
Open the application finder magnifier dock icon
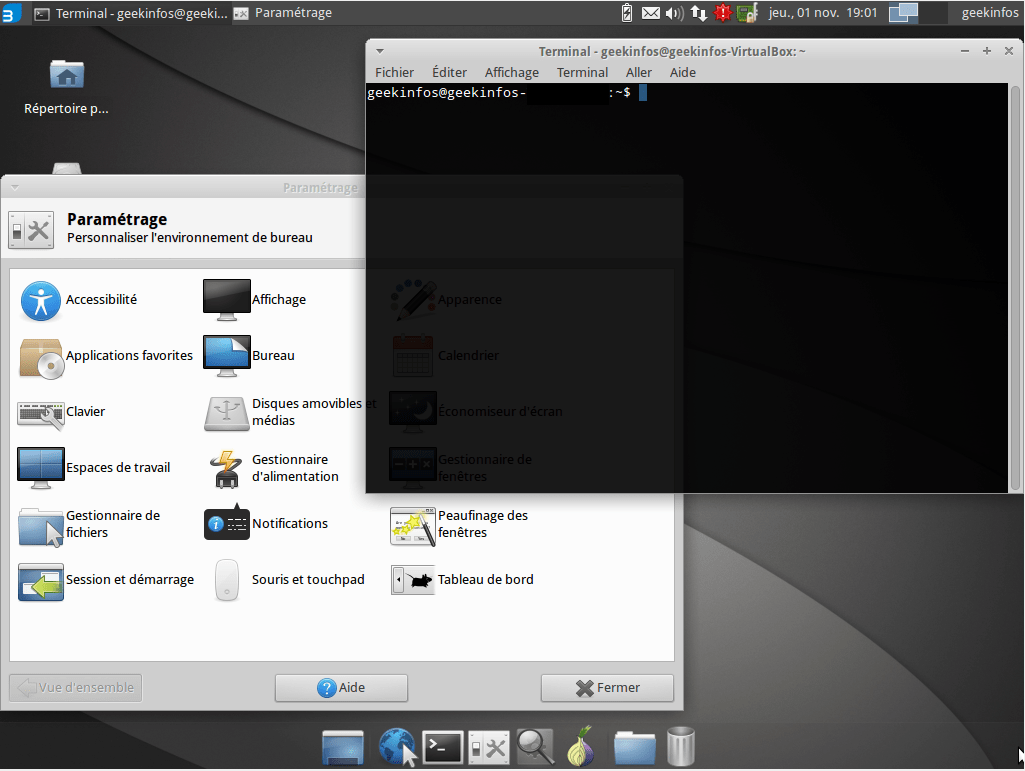(535, 747)
